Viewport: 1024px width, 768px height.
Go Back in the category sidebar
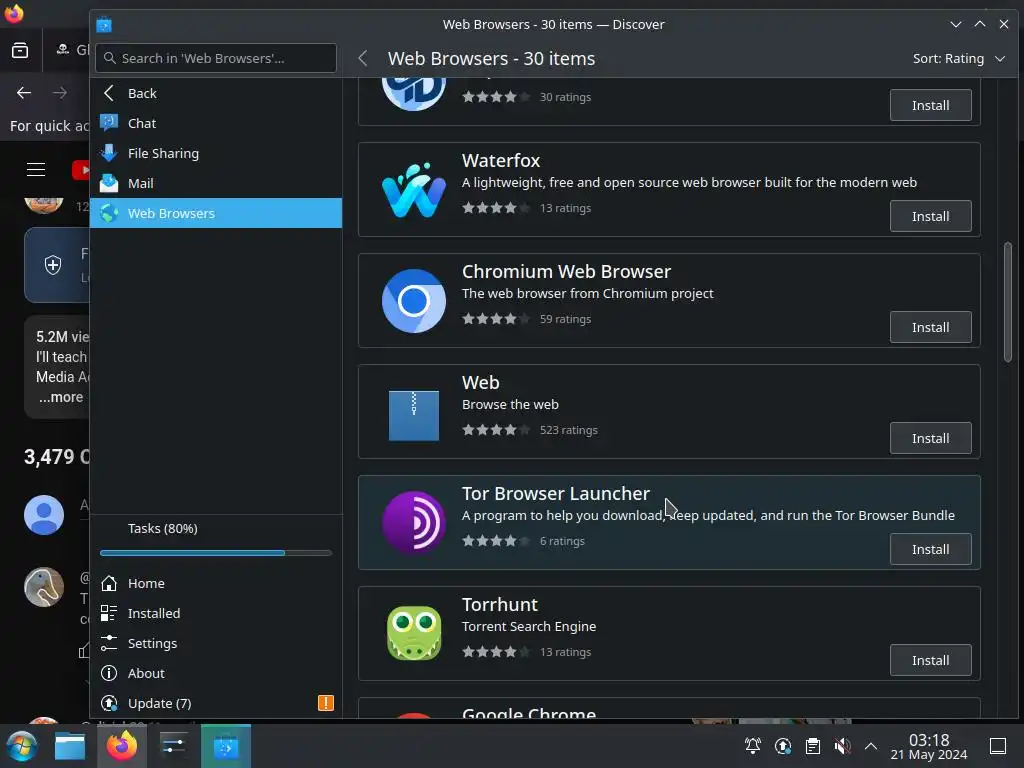216,93
